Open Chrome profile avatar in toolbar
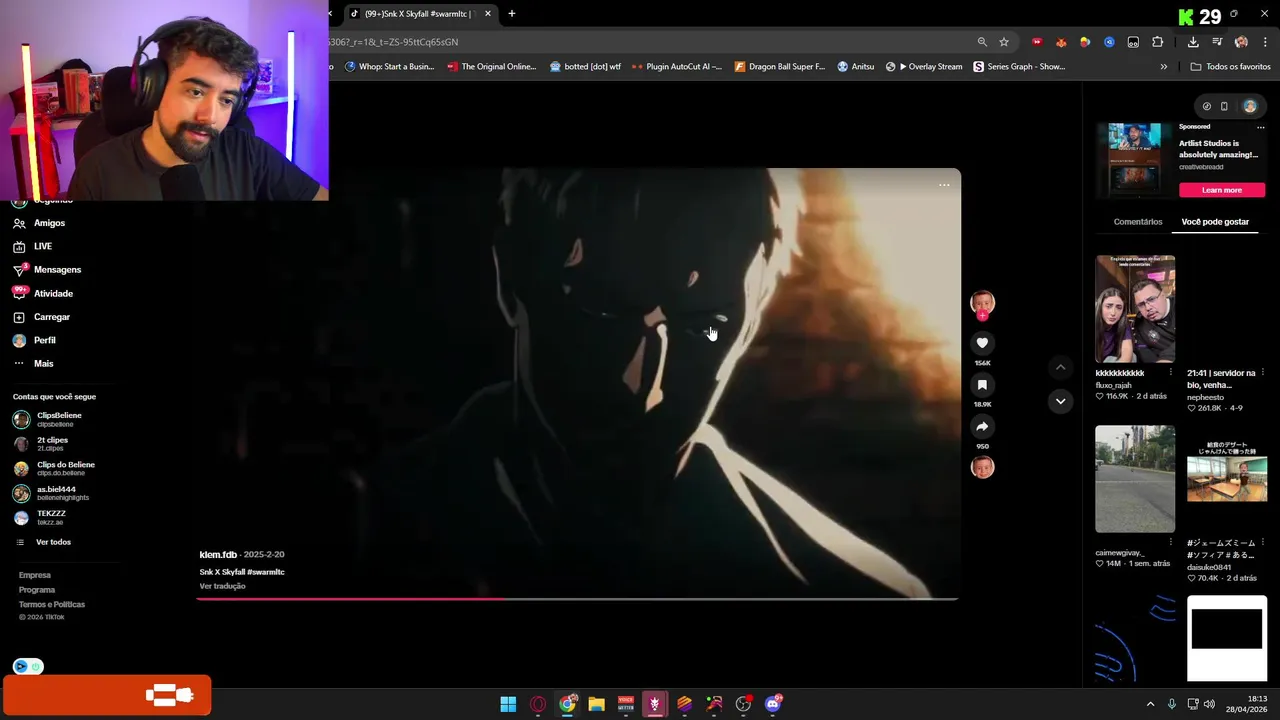Screen dimensions: 1280x720 coord(1241,42)
